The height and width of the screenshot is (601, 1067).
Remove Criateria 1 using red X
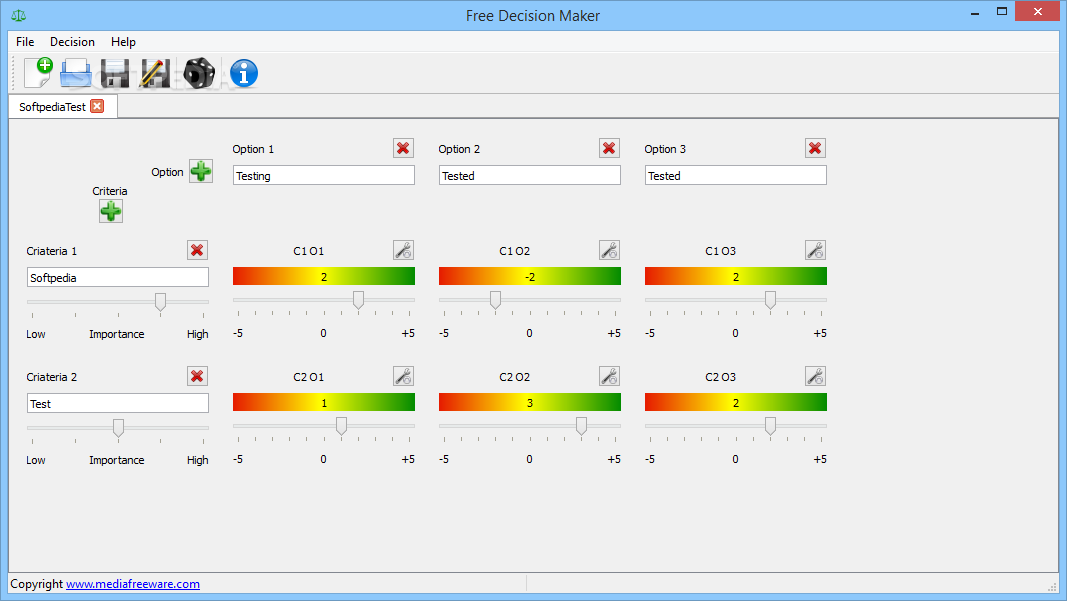coord(197,250)
